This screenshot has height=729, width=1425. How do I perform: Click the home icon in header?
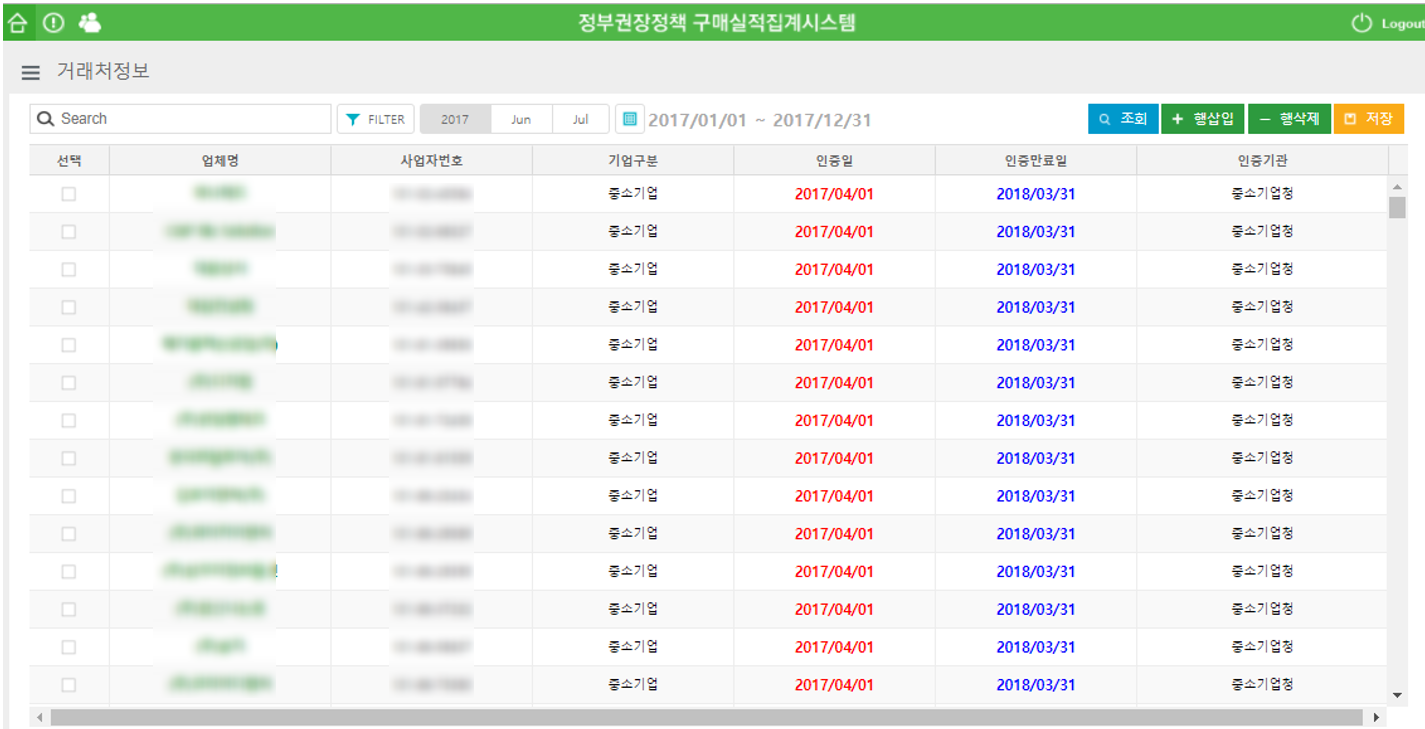click(x=17, y=22)
